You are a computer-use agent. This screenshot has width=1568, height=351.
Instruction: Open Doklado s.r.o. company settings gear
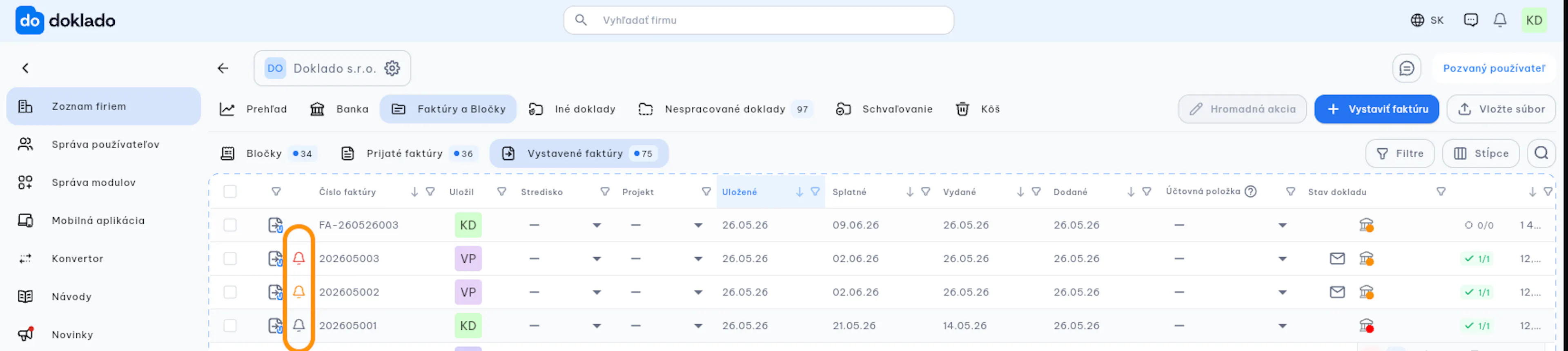pyautogui.click(x=392, y=68)
